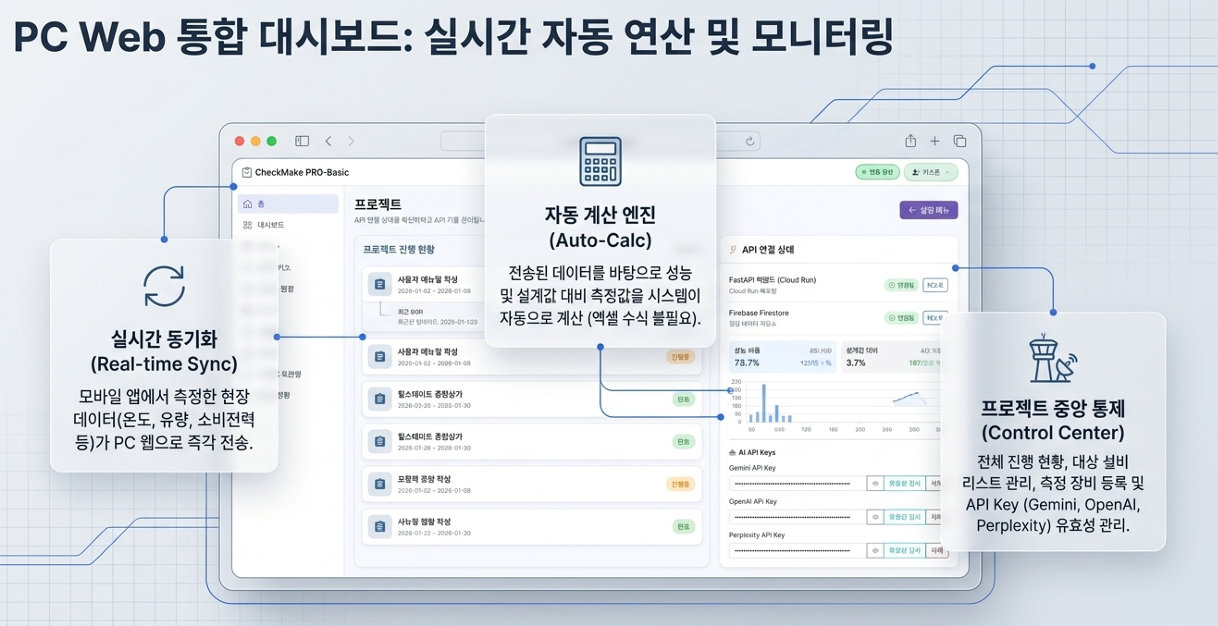Viewport: 1218px width, 626px height.
Task: Click the Gemini API Key field
Action: [798, 483]
